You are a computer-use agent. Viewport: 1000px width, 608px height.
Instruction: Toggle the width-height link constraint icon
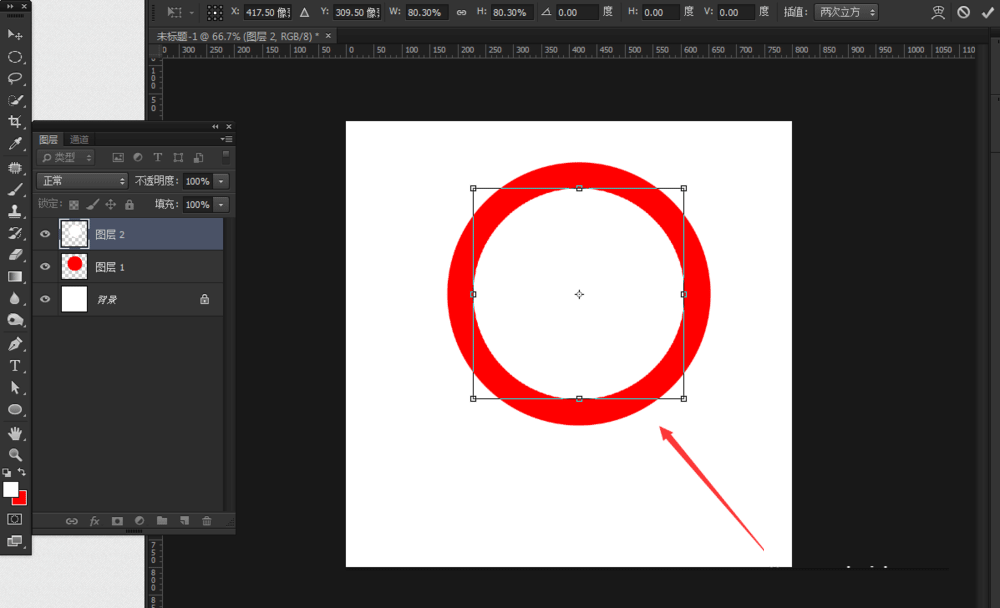[x=461, y=13]
